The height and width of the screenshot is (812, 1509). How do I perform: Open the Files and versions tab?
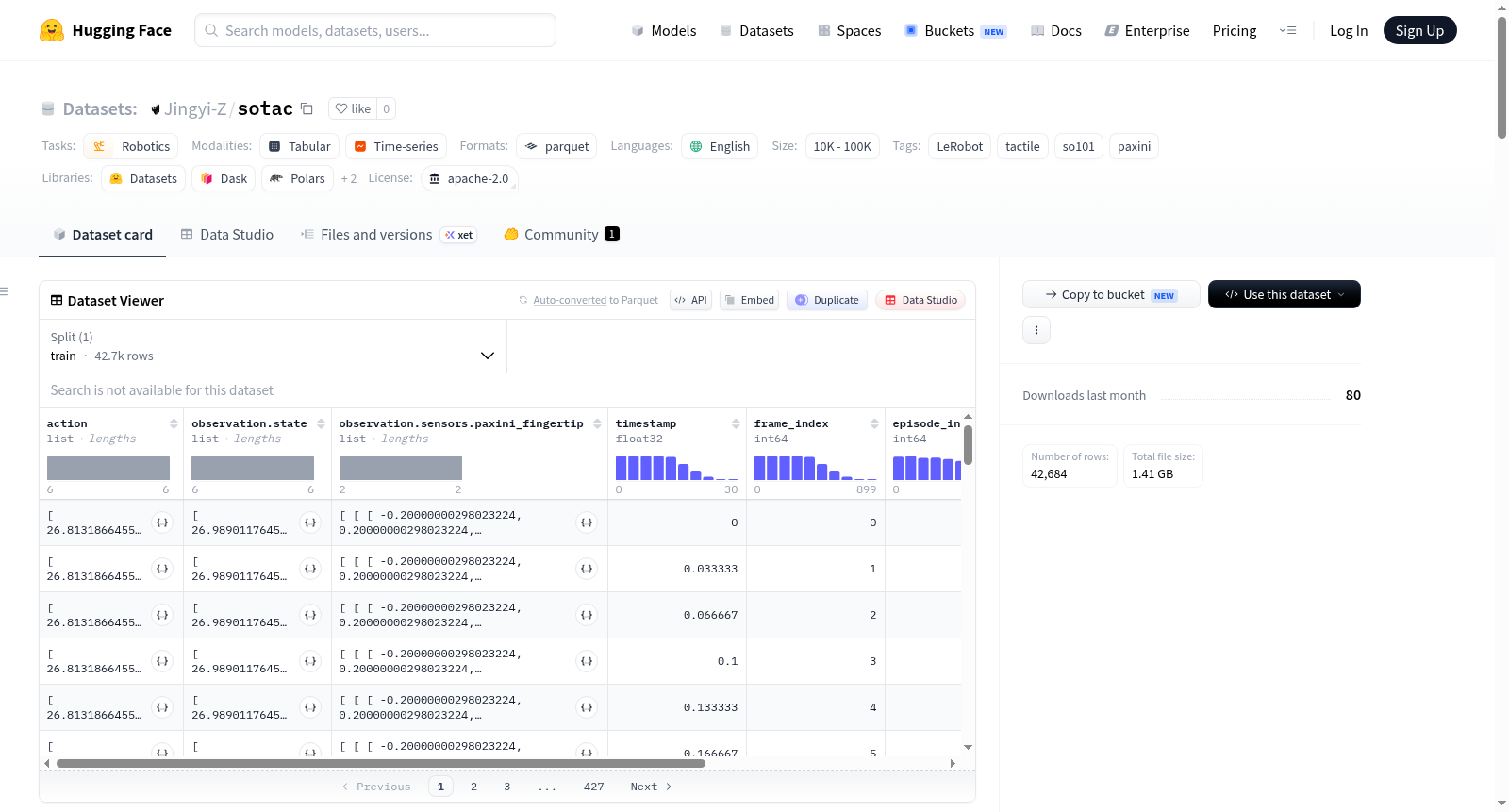click(389, 235)
